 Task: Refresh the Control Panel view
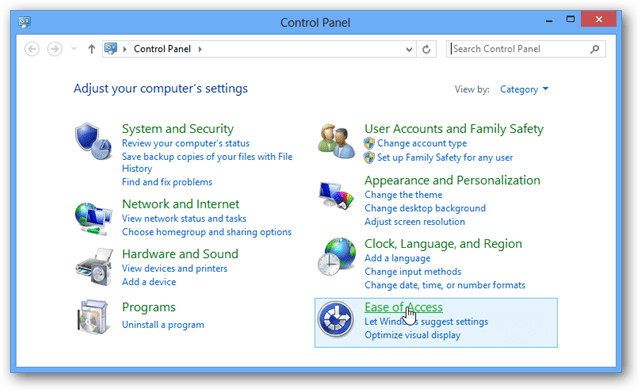tap(426, 49)
